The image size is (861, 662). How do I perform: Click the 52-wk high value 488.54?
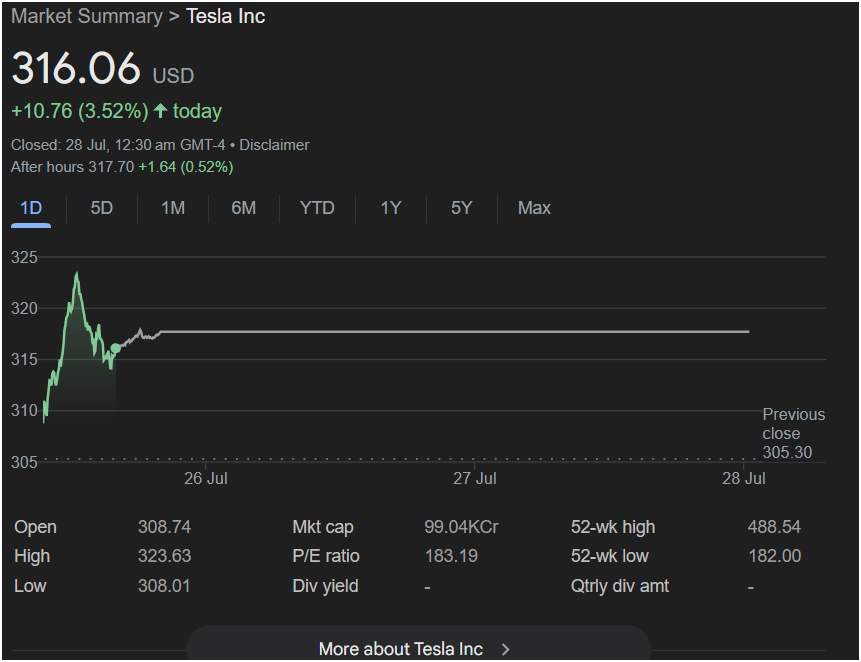click(774, 527)
